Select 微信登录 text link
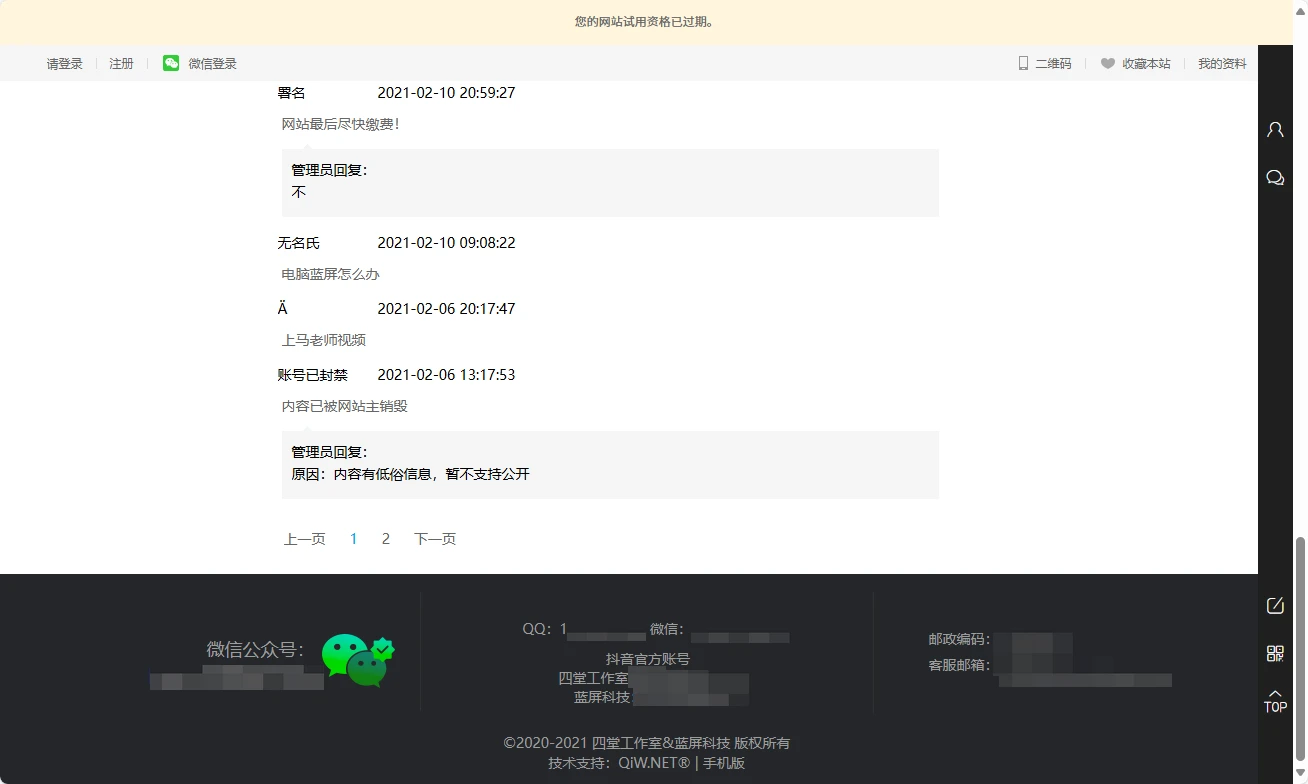This screenshot has width=1308, height=784. pos(212,63)
